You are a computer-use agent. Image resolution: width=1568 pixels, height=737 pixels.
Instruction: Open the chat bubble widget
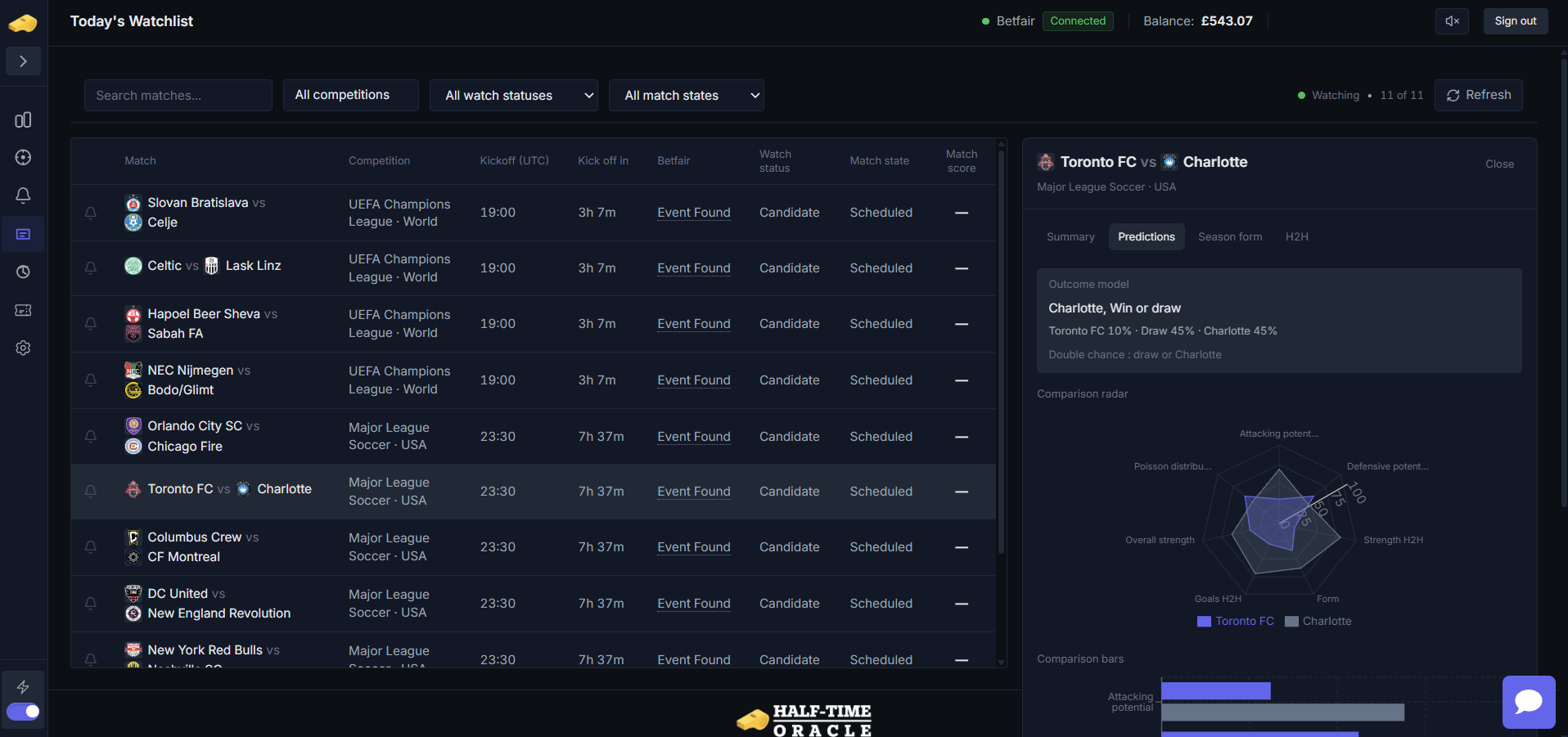1529,702
